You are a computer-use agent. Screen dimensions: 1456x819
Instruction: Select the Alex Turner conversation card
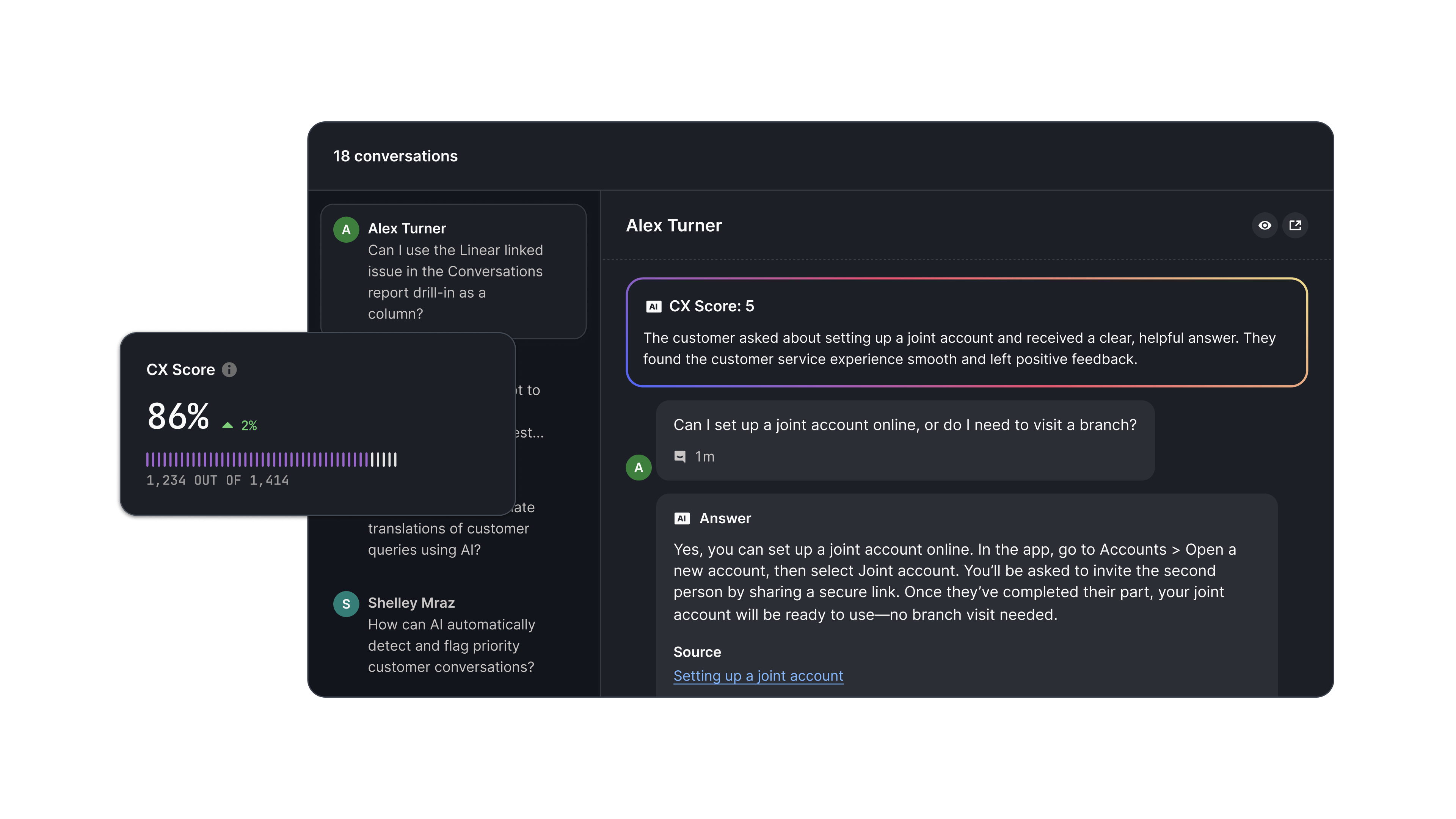click(453, 271)
